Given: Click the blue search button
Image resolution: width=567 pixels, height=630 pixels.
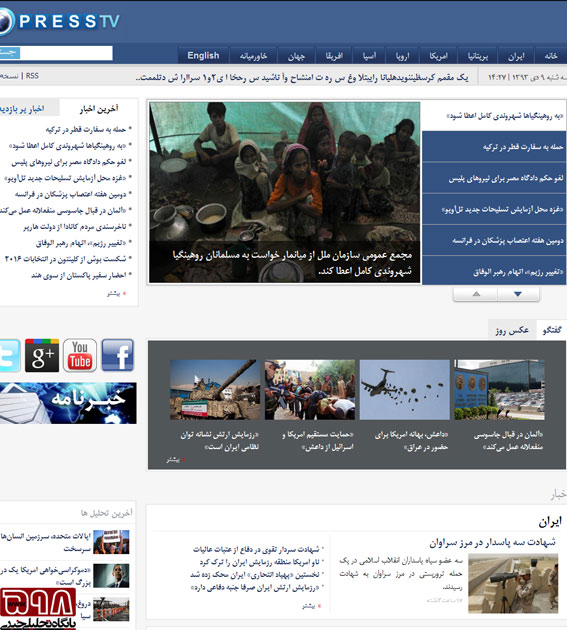Looking at the screenshot, I should point(10,53).
